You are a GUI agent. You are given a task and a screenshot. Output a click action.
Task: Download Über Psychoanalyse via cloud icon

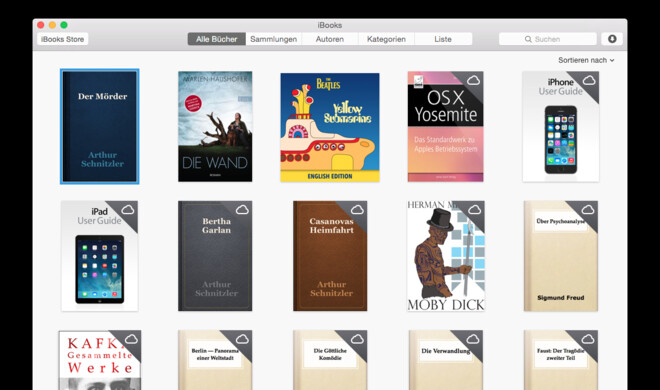(588, 210)
